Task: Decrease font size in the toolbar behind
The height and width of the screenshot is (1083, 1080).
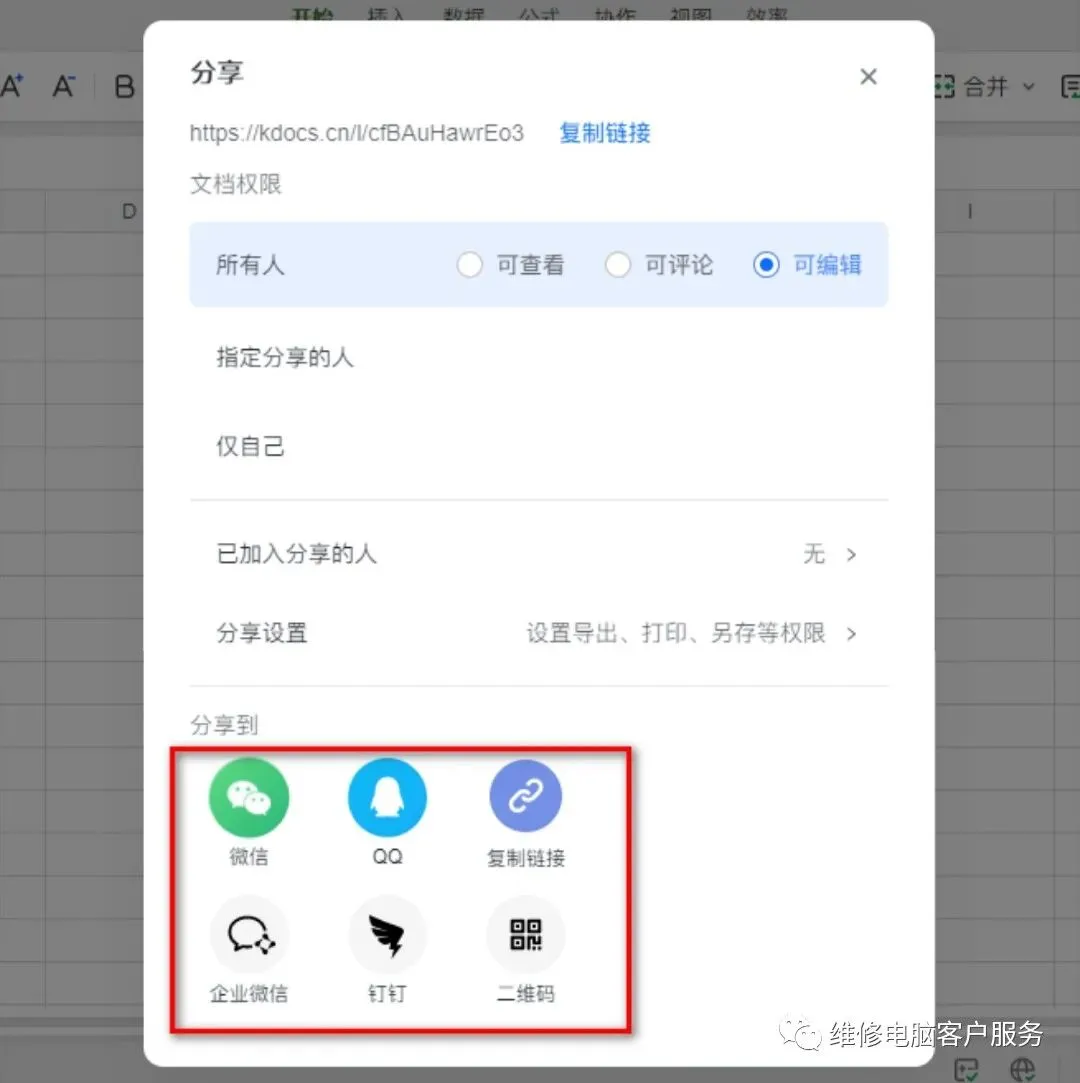Action: pos(64,86)
